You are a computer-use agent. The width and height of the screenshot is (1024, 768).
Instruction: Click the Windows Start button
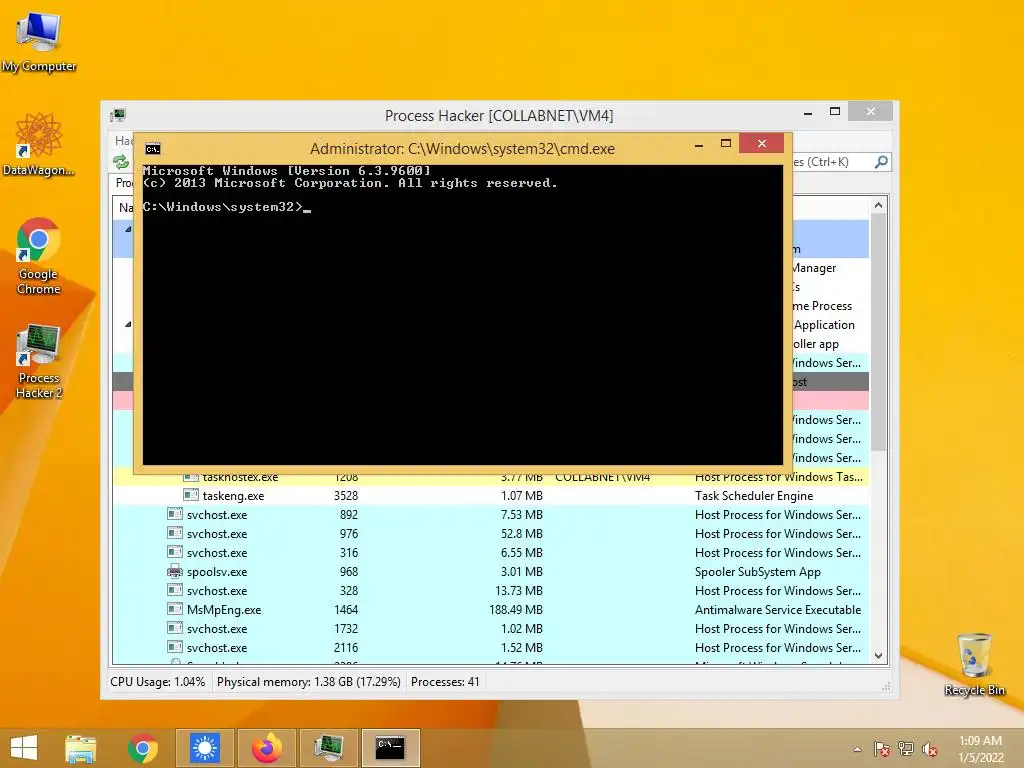click(x=24, y=748)
